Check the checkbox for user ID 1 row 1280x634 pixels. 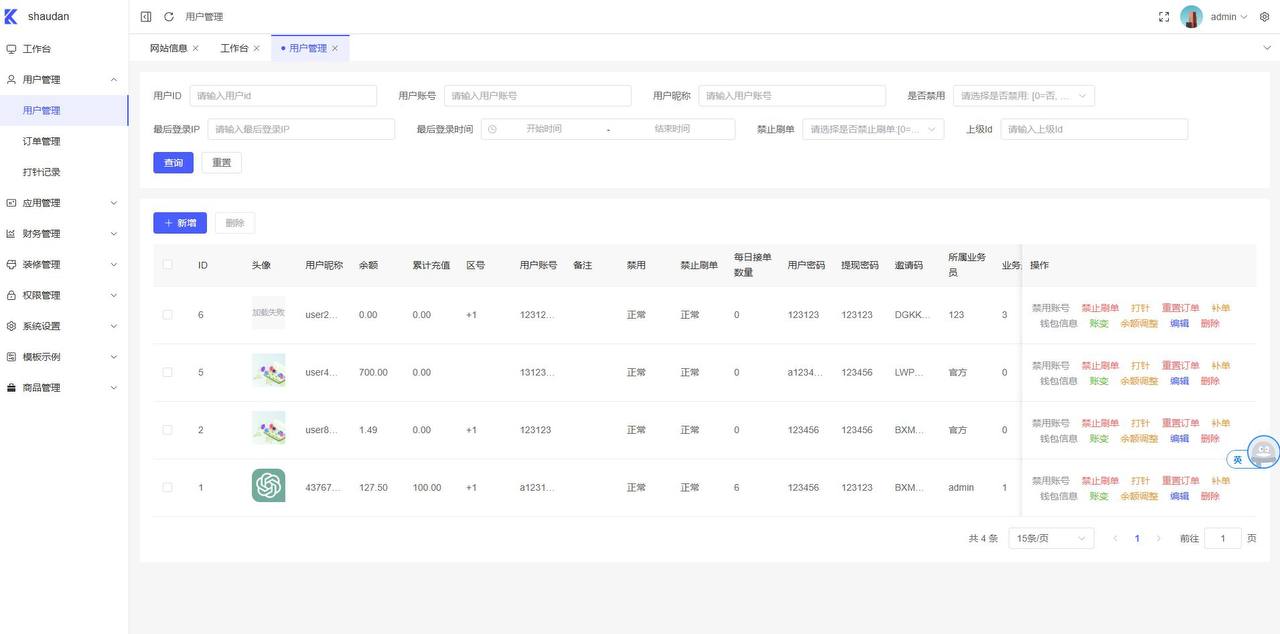pyautogui.click(x=167, y=488)
